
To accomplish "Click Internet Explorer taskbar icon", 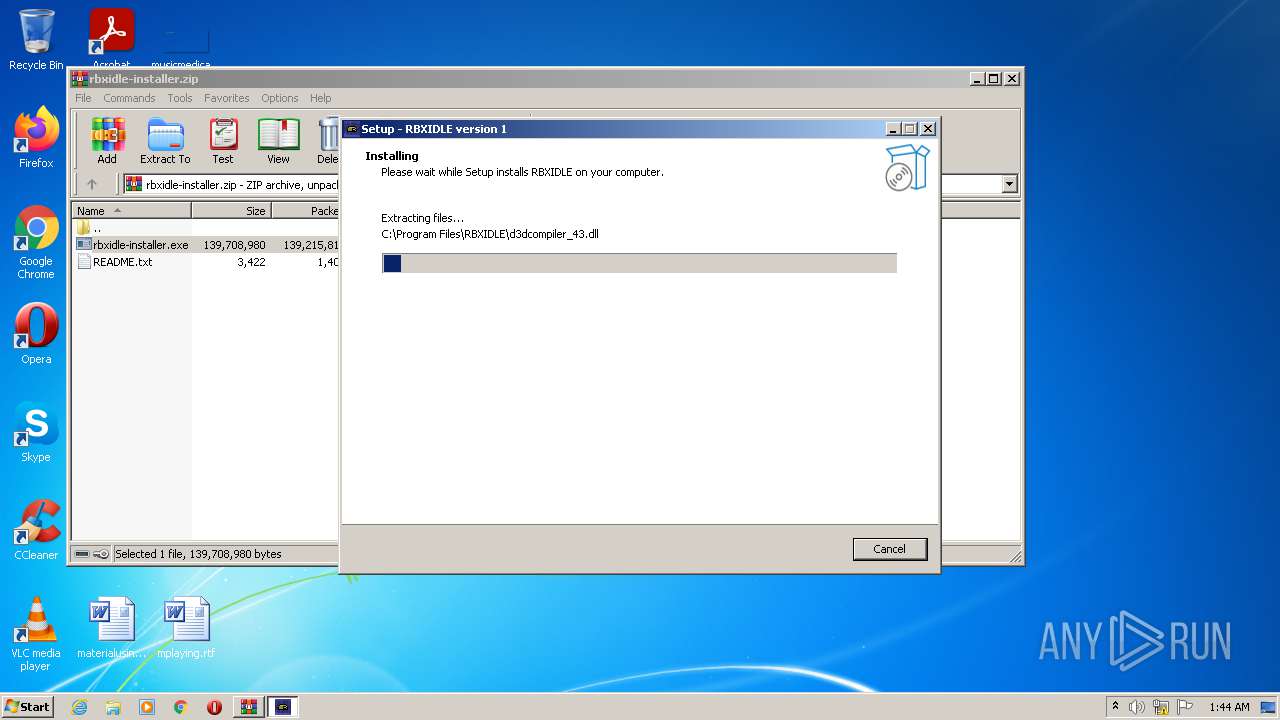I will (x=79, y=707).
